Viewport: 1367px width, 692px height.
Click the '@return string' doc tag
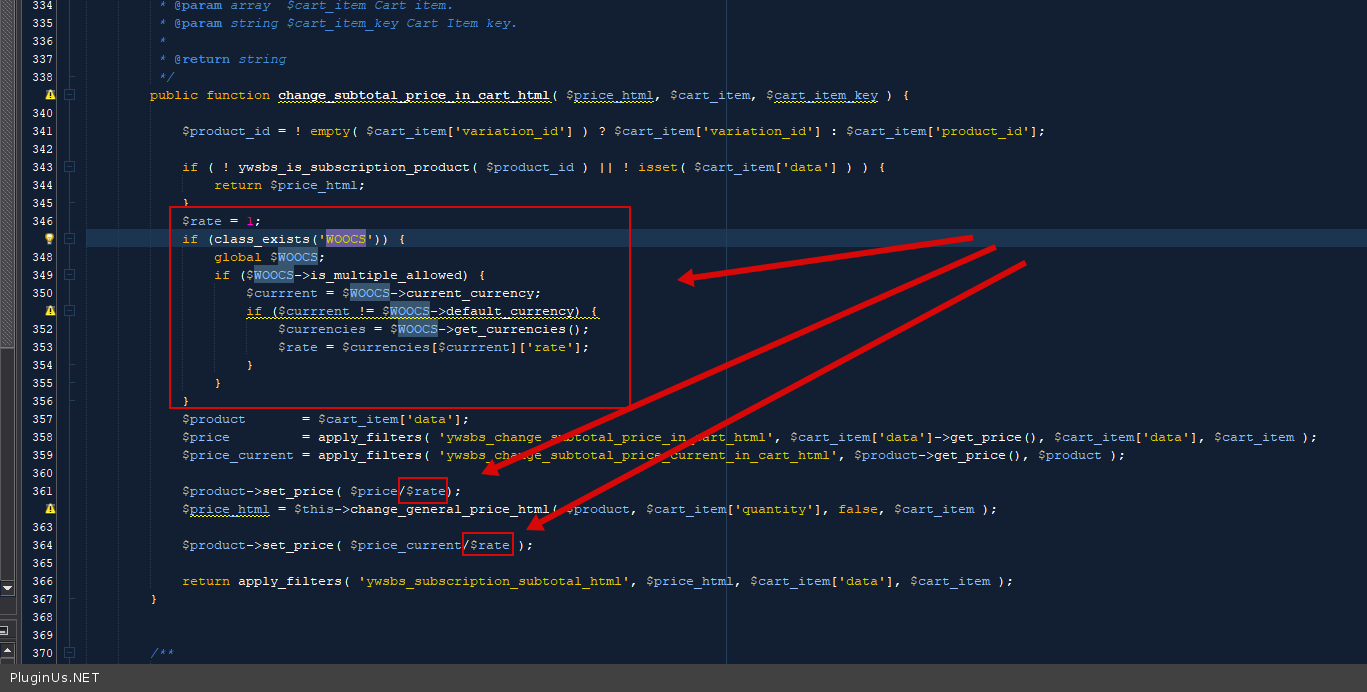230,59
